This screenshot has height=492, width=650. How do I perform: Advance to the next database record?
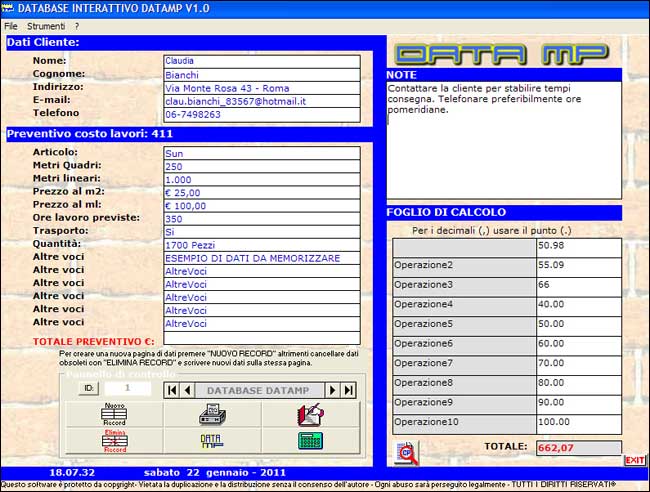332,389
